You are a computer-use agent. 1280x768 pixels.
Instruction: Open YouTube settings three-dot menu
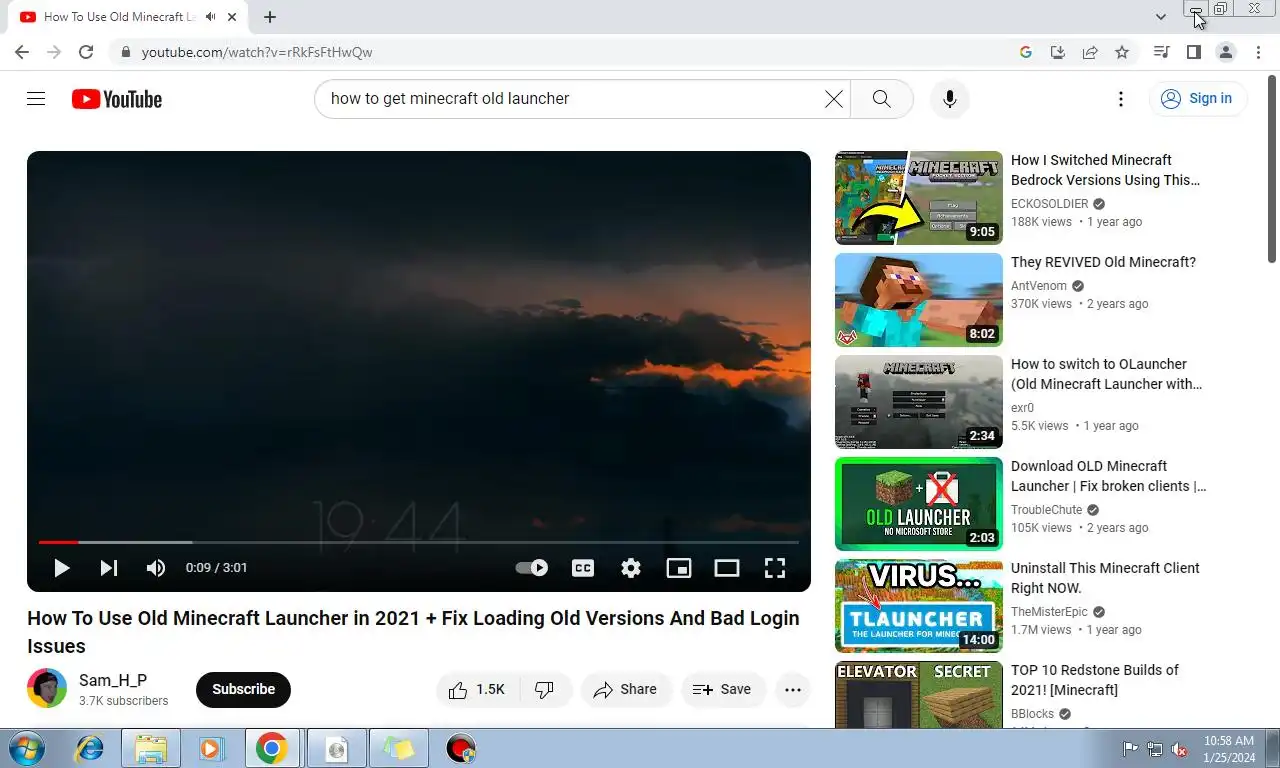click(1121, 99)
